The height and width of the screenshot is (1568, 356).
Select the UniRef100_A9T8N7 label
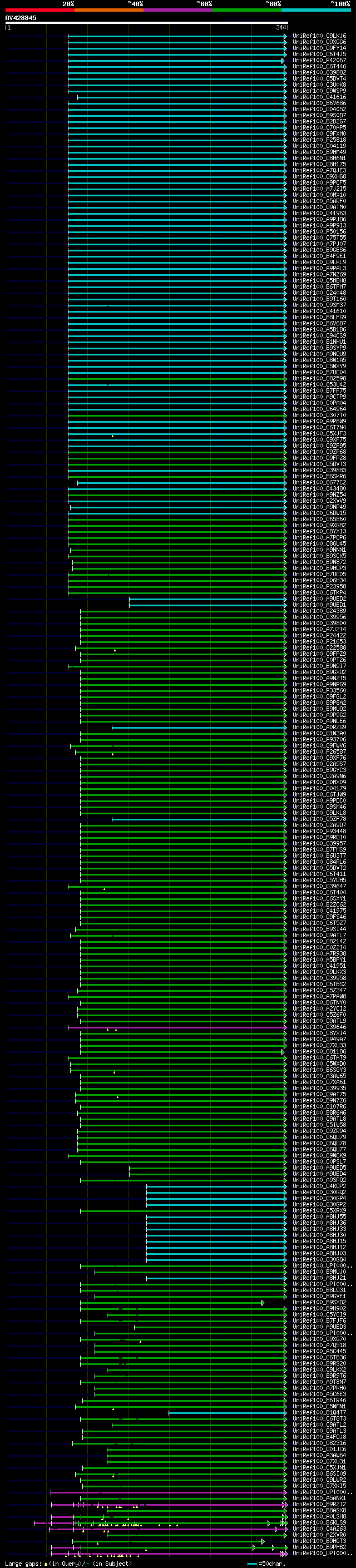[319, 1382]
